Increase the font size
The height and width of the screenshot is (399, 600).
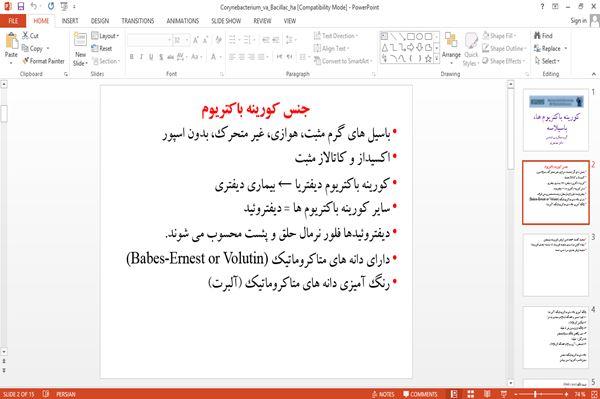pyautogui.click(x=196, y=40)
